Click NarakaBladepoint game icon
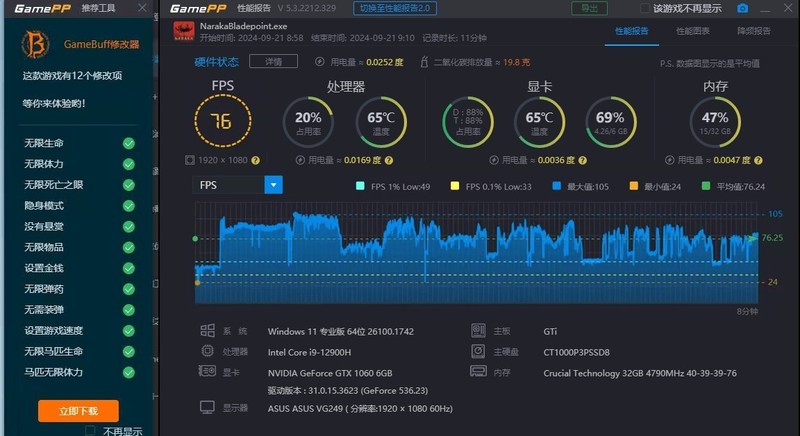 coord(184,31)
